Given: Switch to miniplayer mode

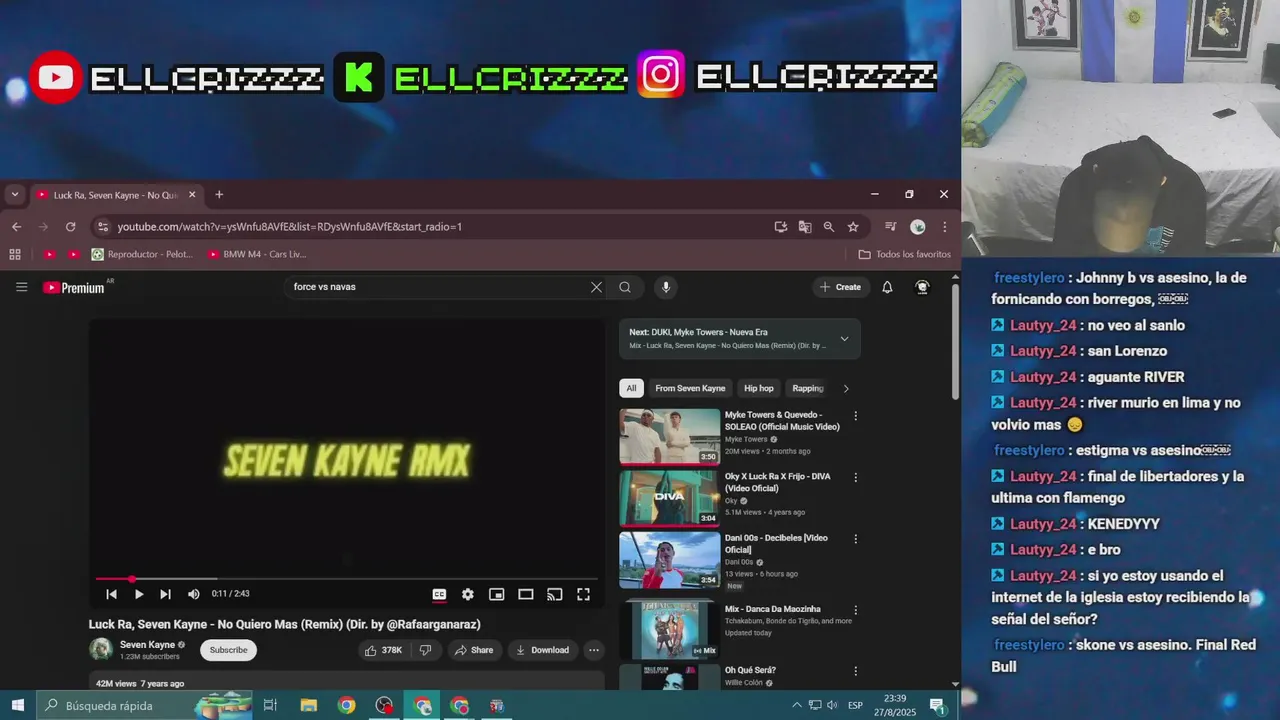Looking at the screenshot, I should pyautogui.click(x=496, y=594).
